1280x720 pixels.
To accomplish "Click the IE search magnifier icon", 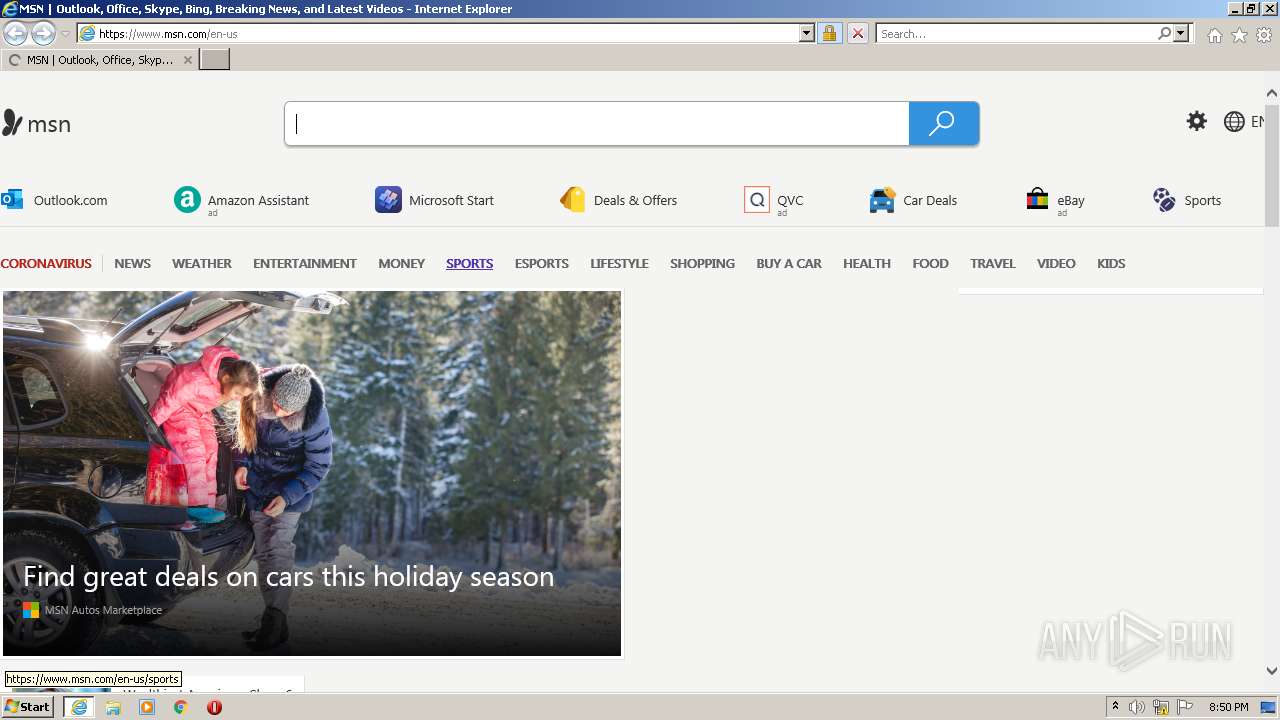I will tap(1164, 33).
